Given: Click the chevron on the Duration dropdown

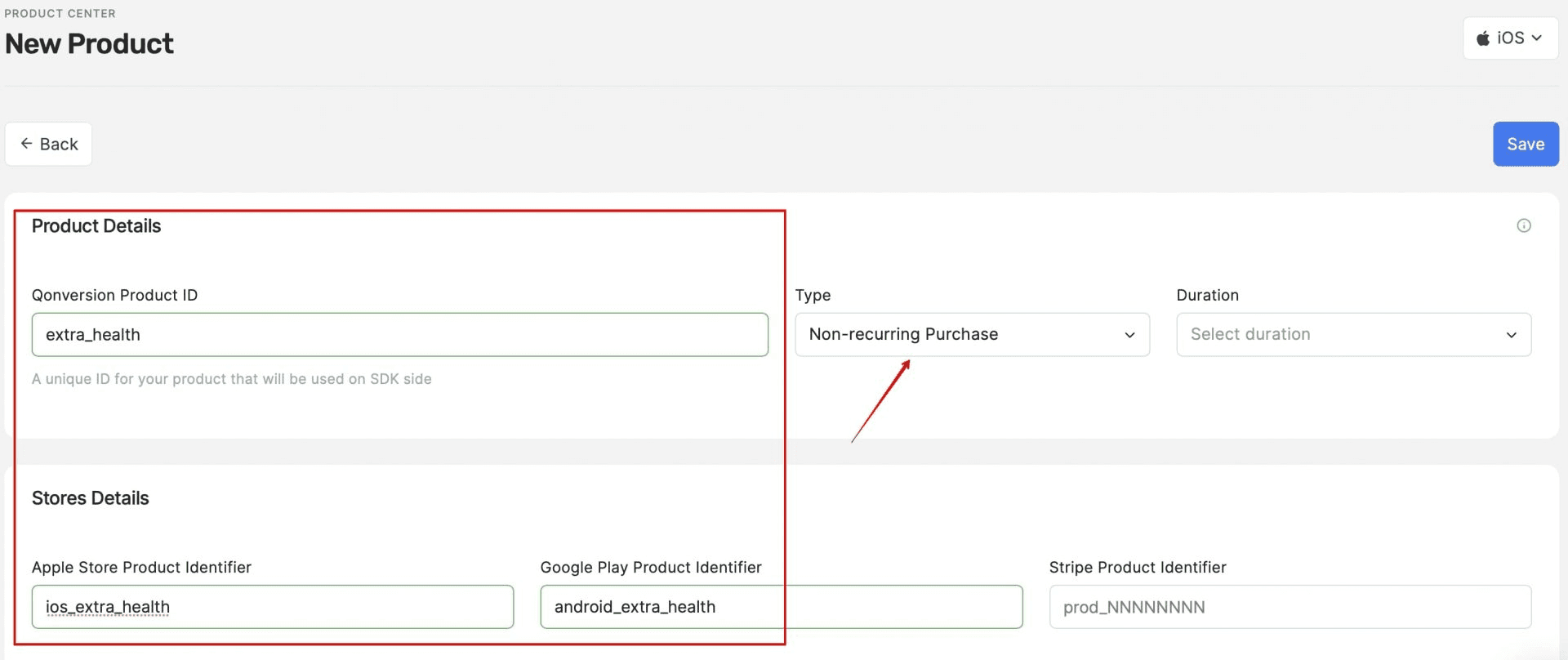Looking at the screenshot, I should coord(1511,334).
